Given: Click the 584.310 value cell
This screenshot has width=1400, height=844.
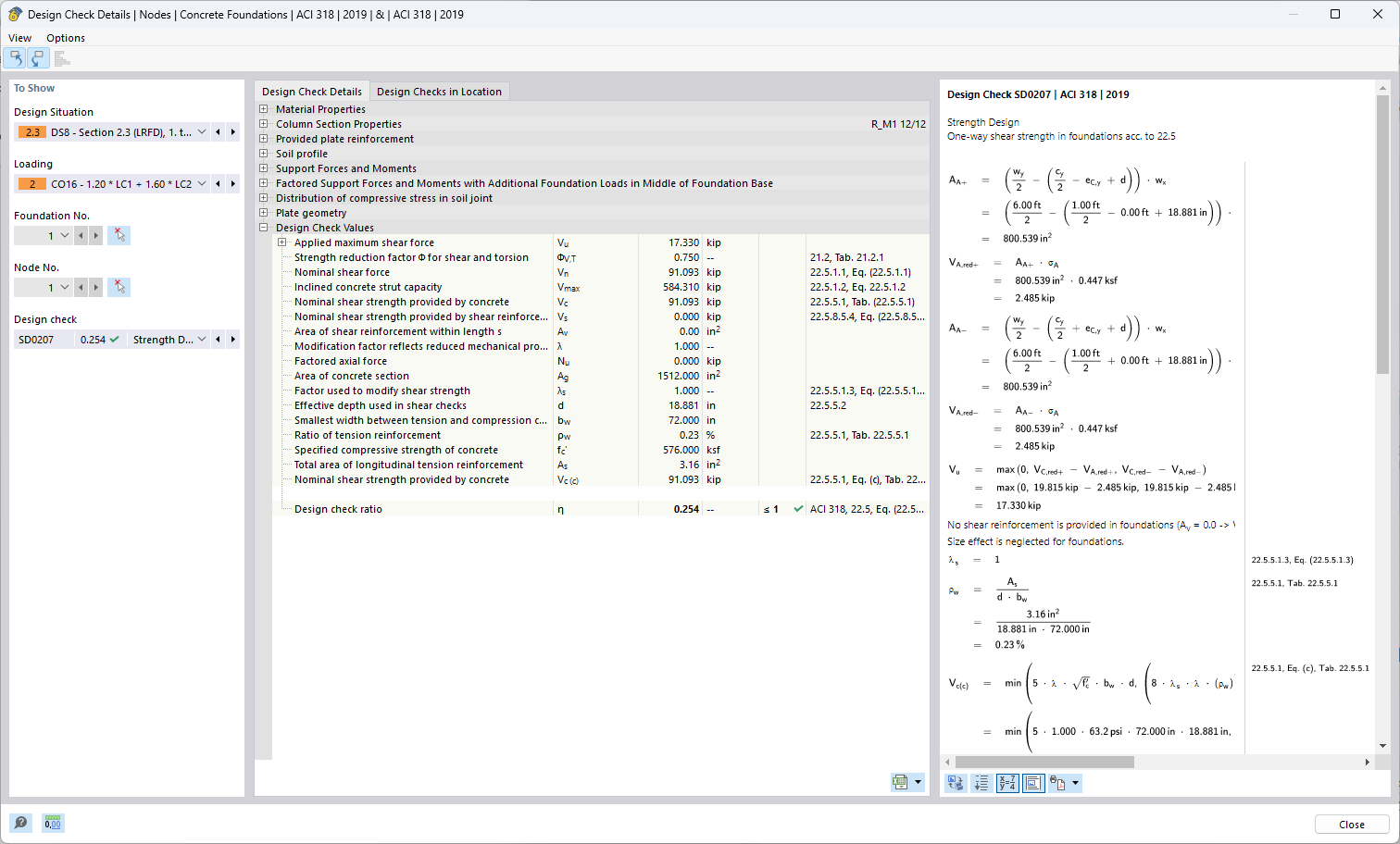Looking at the screenshot, I should point(670,287).
